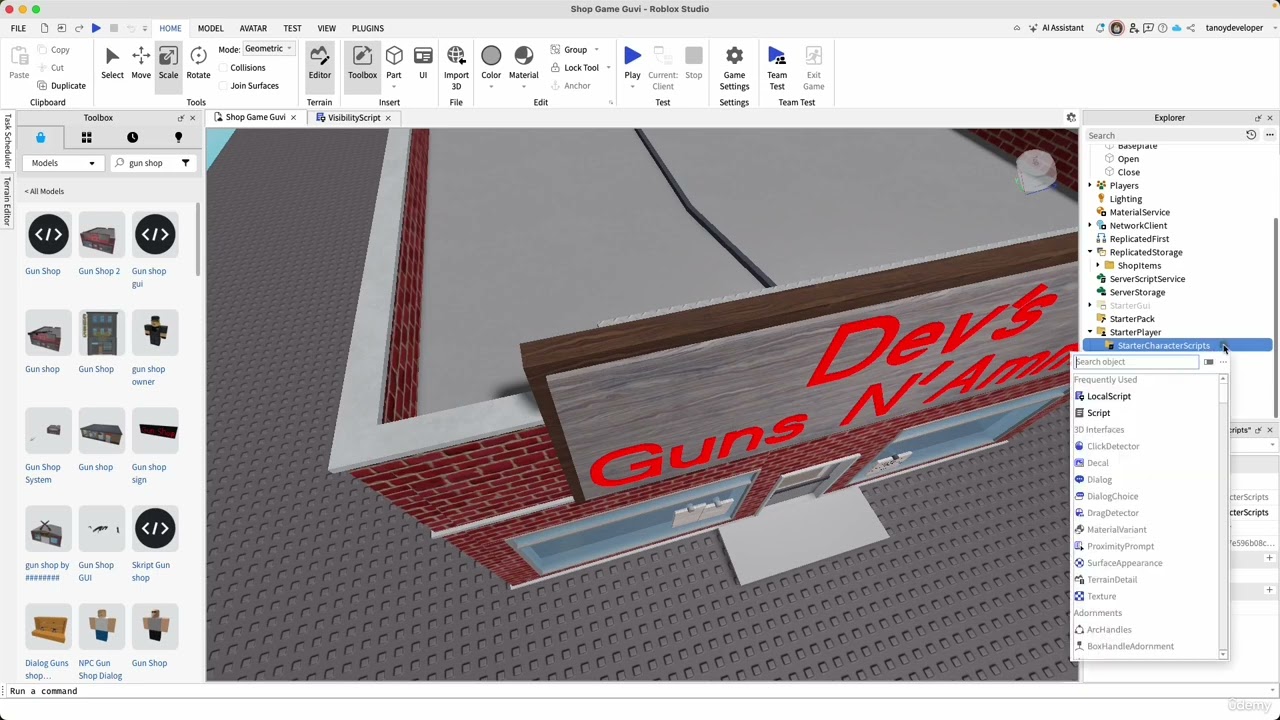Click the Search object field

click(x=1136, y=362)
